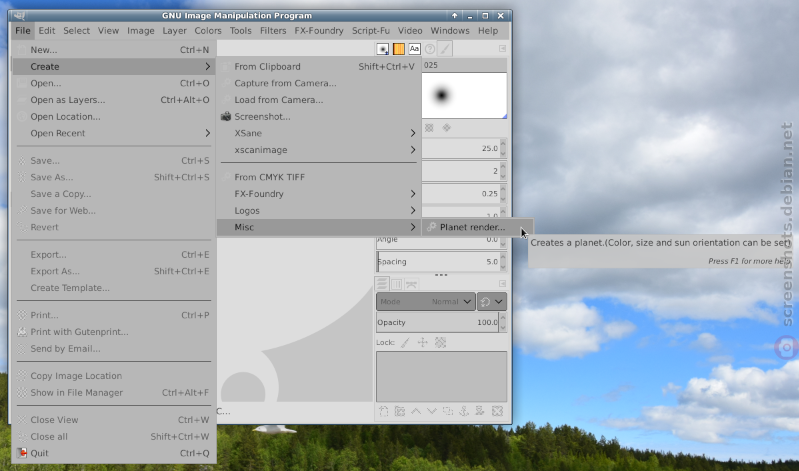
Task: Click the Quit exit icon in File menu
Action: pyautogui.click(x=22, y=453)
